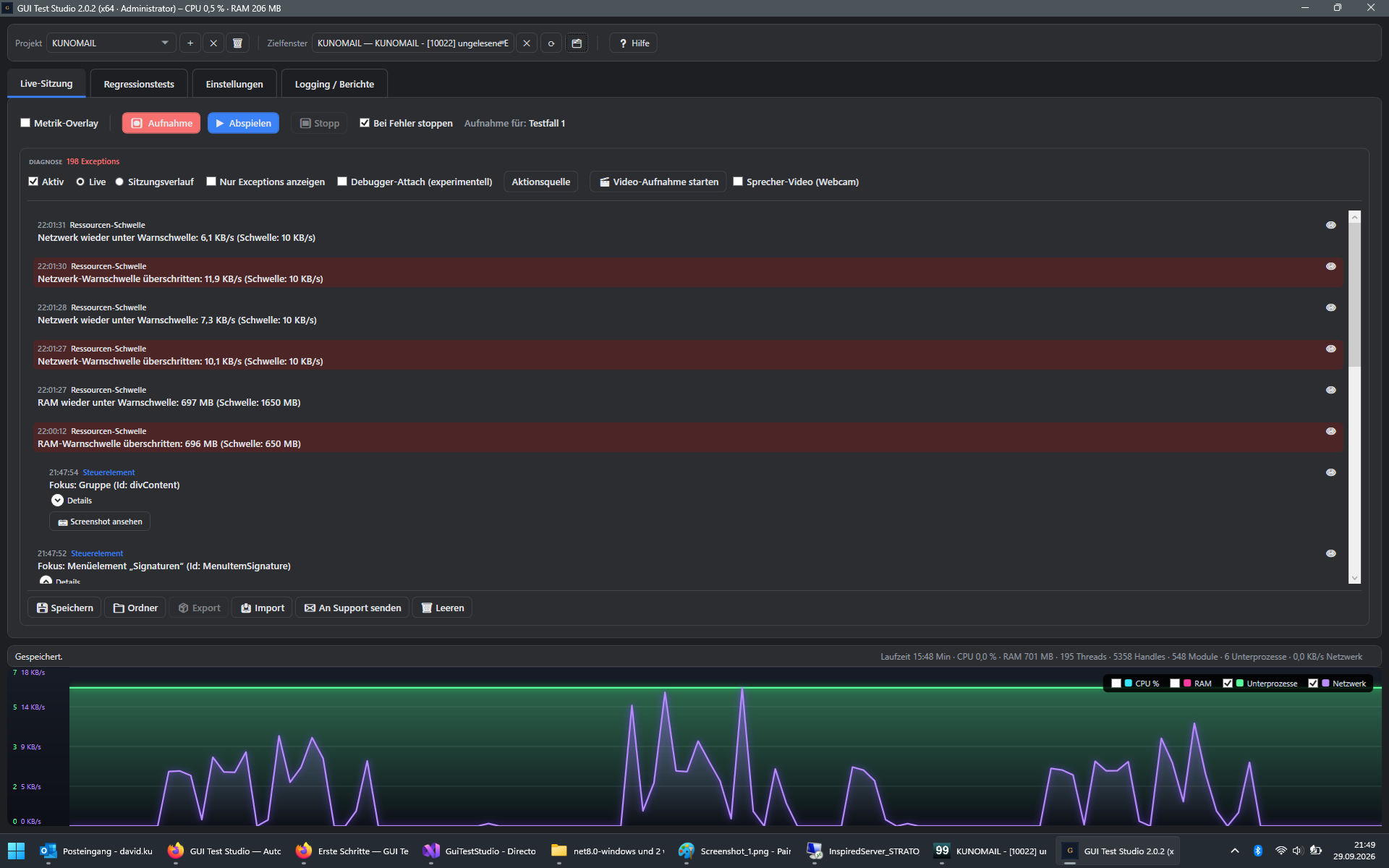Add a new project with plus icon
Image resolution: width=1389 pixels, height=868 pixels.
[x=190, y=43]
